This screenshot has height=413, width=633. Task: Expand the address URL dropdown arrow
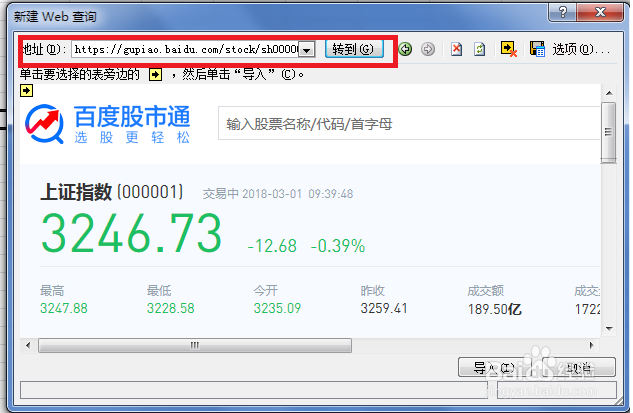coord(307,50)
